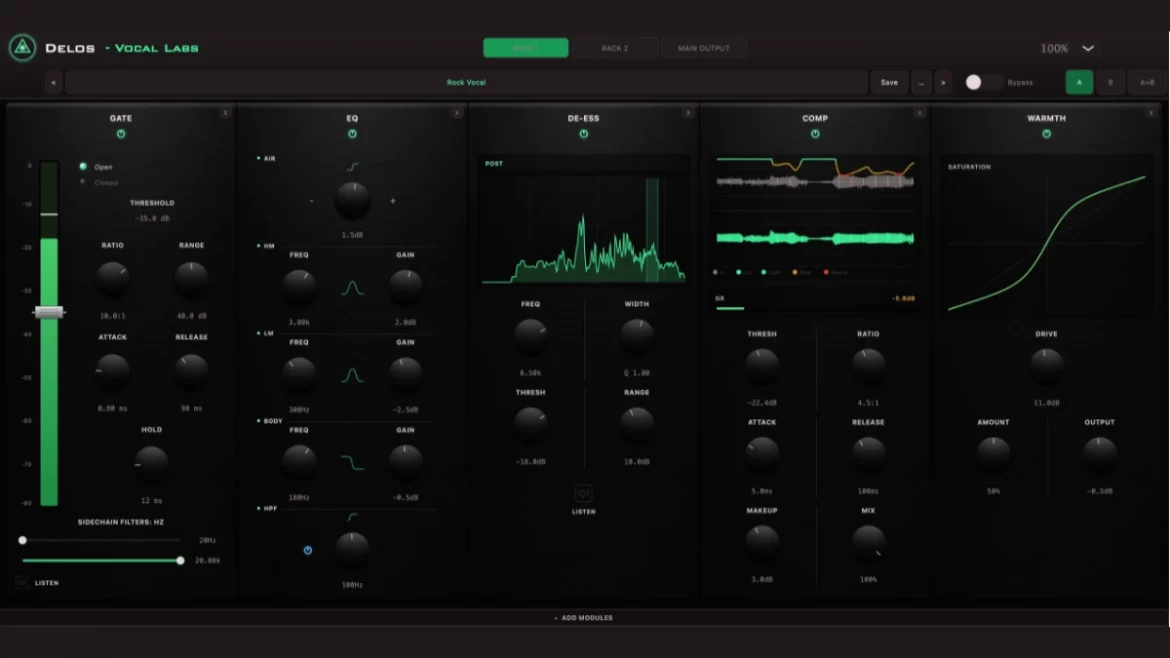The width and height of the screenshot is (1170, 658).
Task: Toggle the EQ module power icon
Action: coord(352,134)
